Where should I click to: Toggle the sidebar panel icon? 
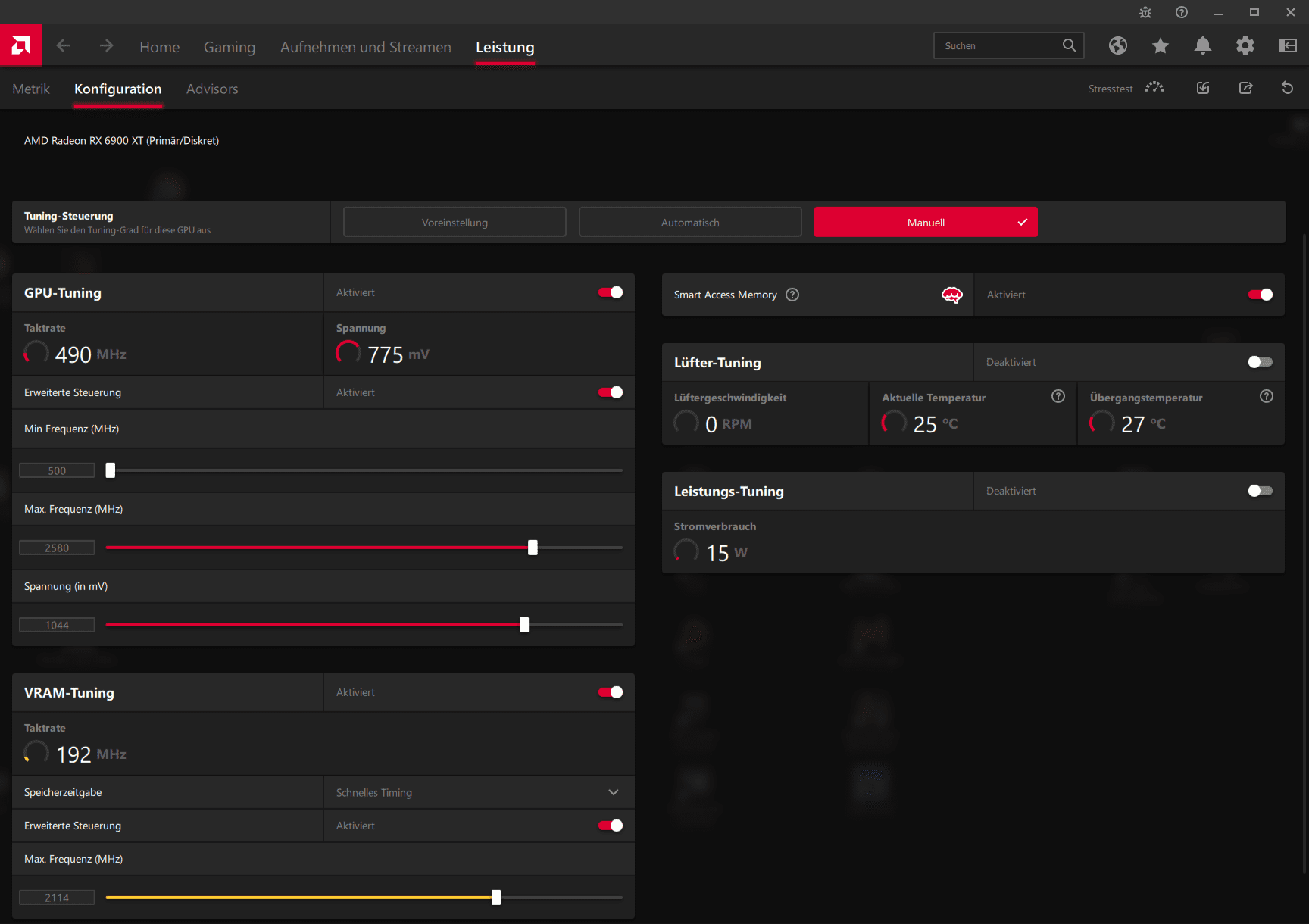click(1288, 45)
